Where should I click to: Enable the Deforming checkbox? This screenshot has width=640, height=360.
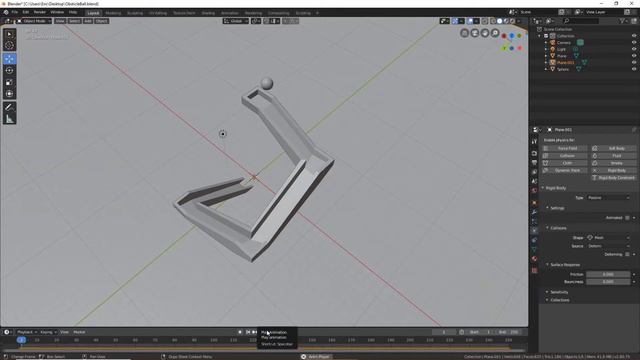pos(627,254)
